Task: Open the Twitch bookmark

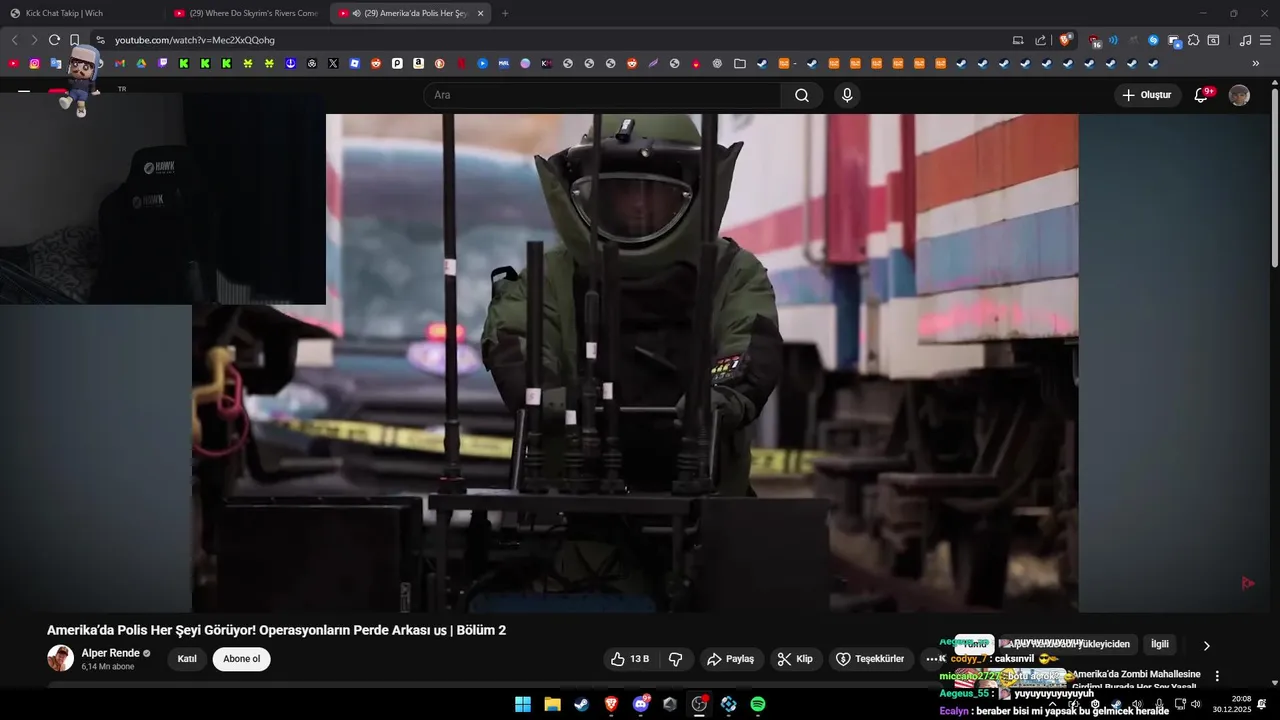Action: [x=163, y=63]
